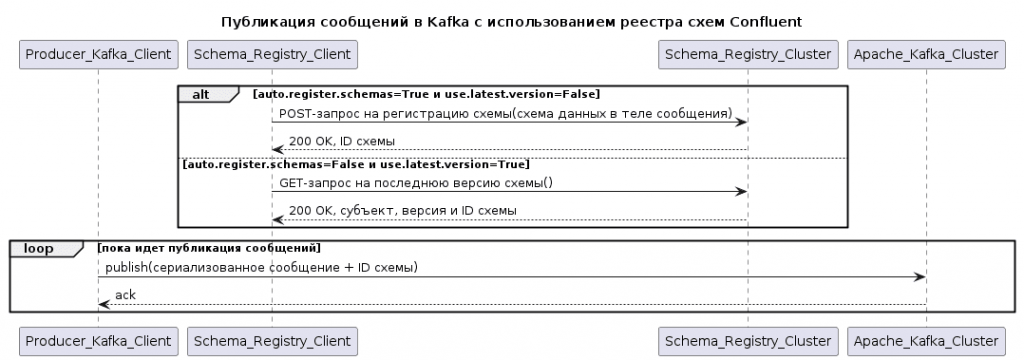Click the top Schema_Registry_Cluster participant box
The width and height of the screenshot is (1024, 360).
[x=748, y=54]
